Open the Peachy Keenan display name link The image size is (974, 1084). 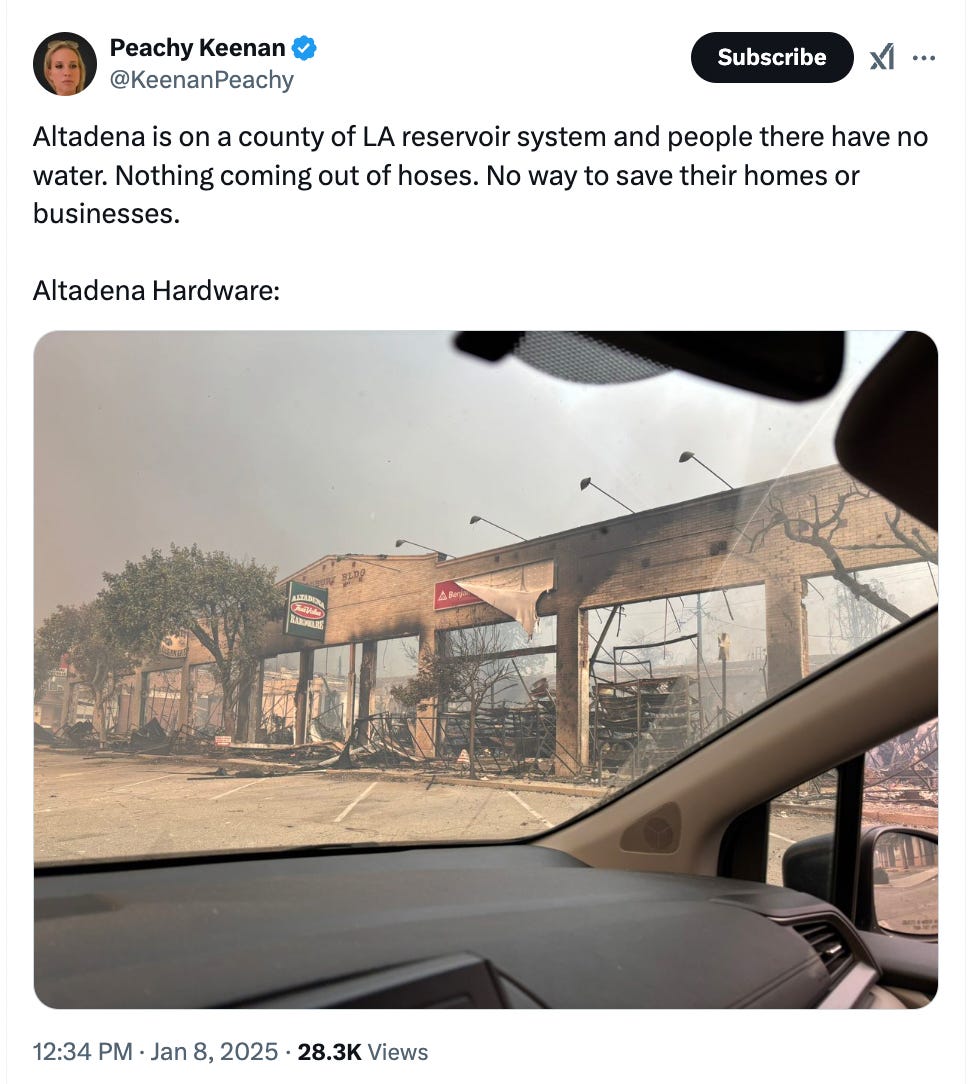tap(197, 48)
